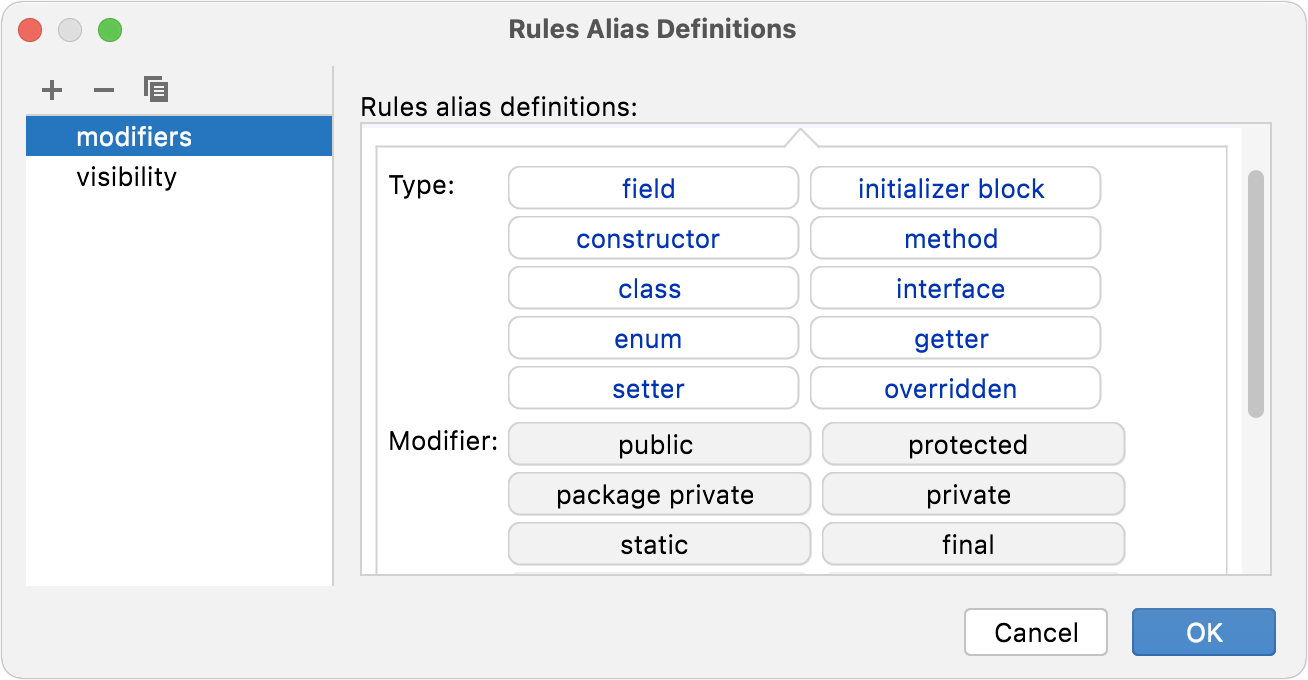This screenshot has width=1308, height=680.
Task: Pick the constructor type option
Action: pos(653,238)
